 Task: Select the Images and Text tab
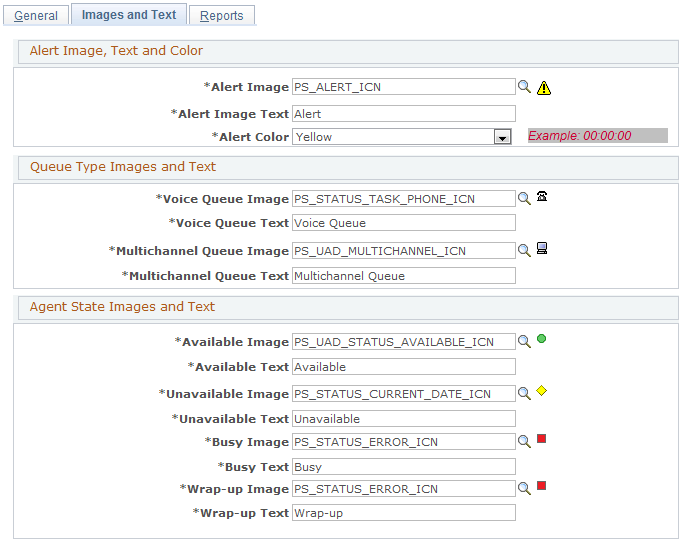[129, 14]
